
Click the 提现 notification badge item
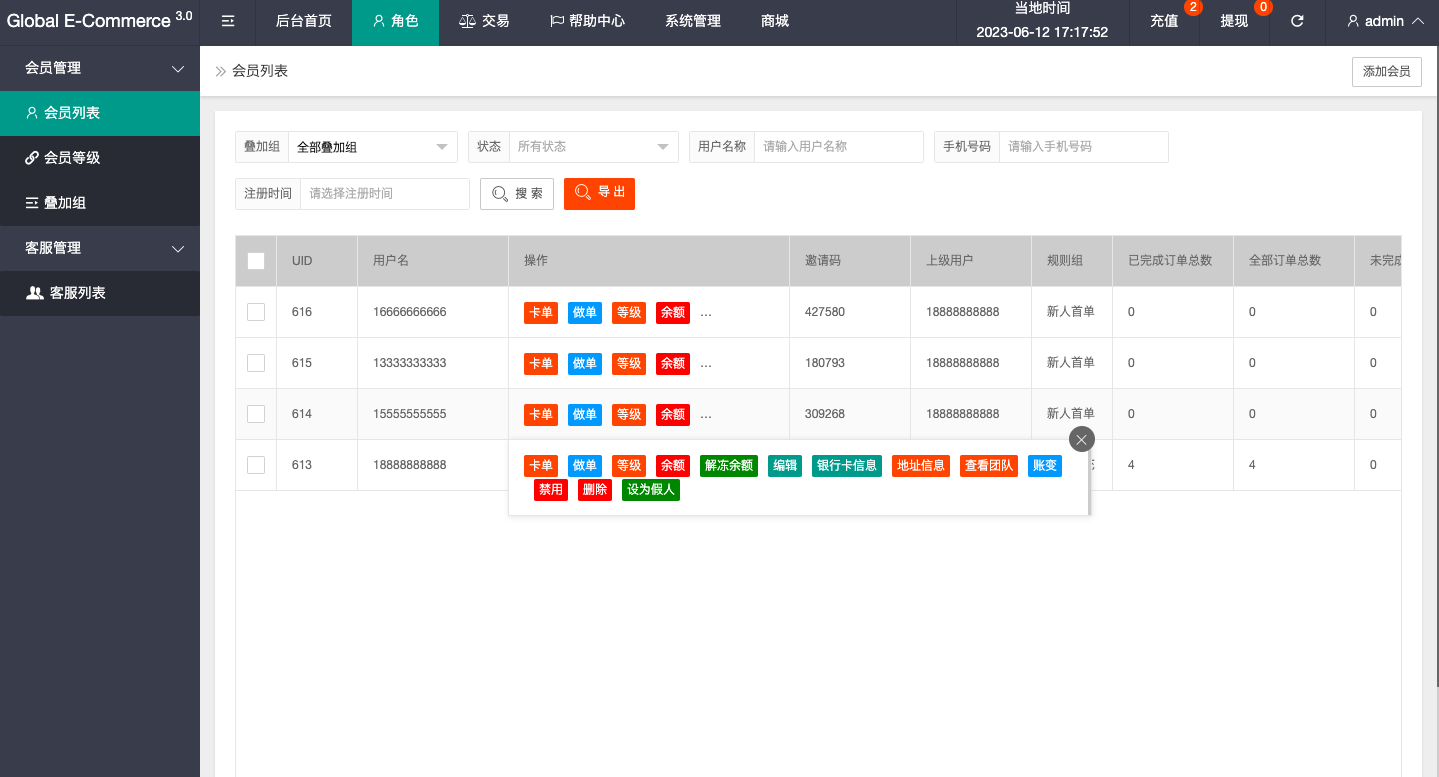pyautogui.click(x=1234, y=21)
